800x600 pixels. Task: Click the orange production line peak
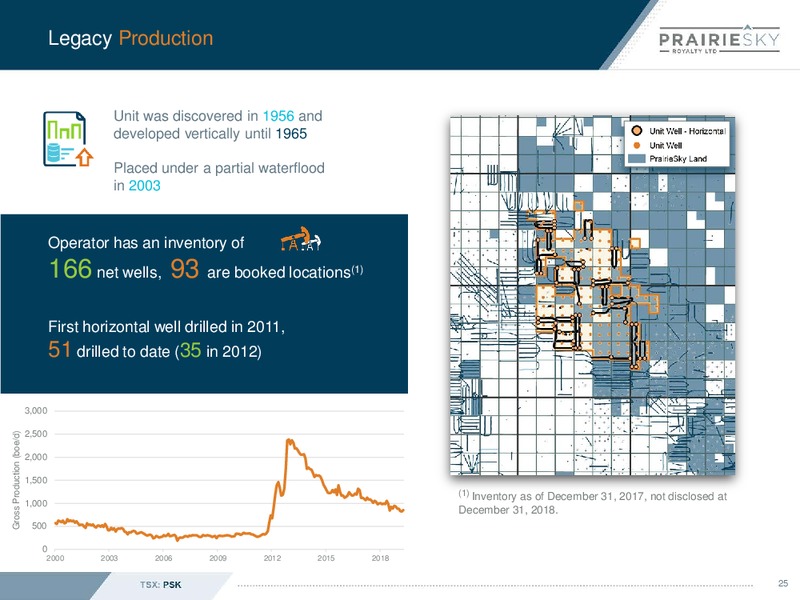[289, 440]
